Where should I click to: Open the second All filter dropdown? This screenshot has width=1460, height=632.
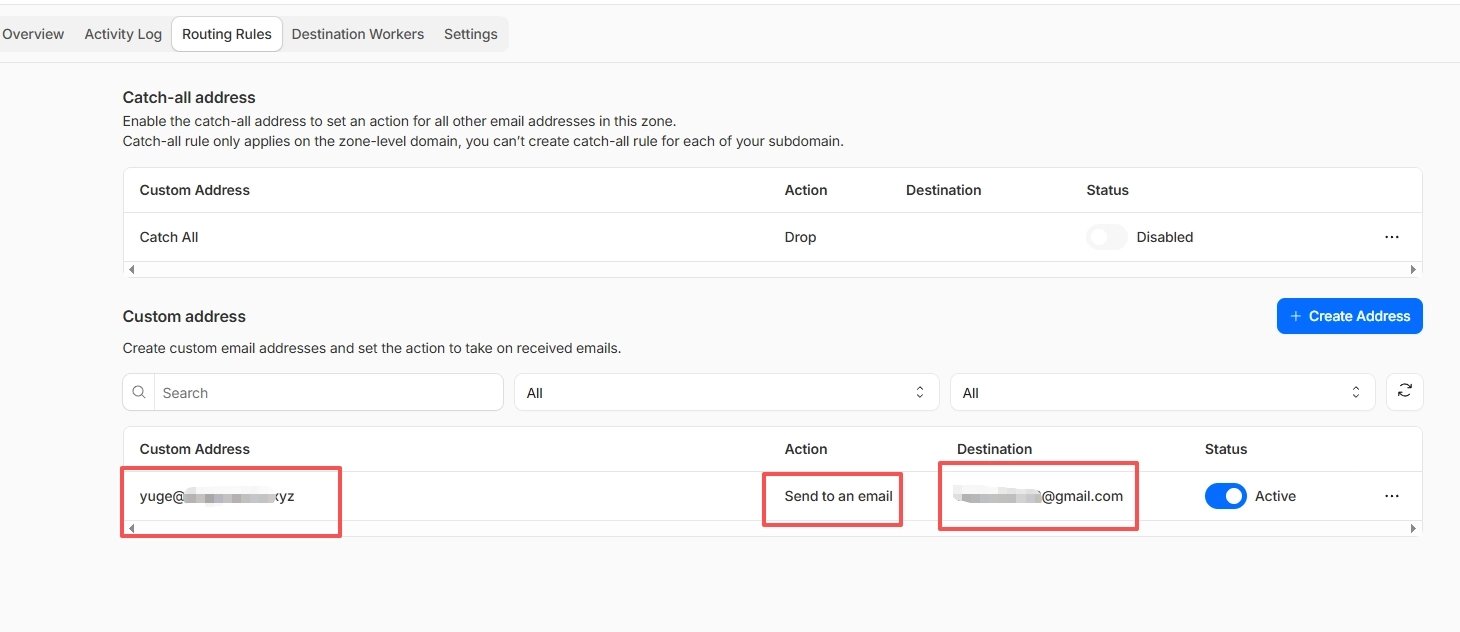[1163, 393]
